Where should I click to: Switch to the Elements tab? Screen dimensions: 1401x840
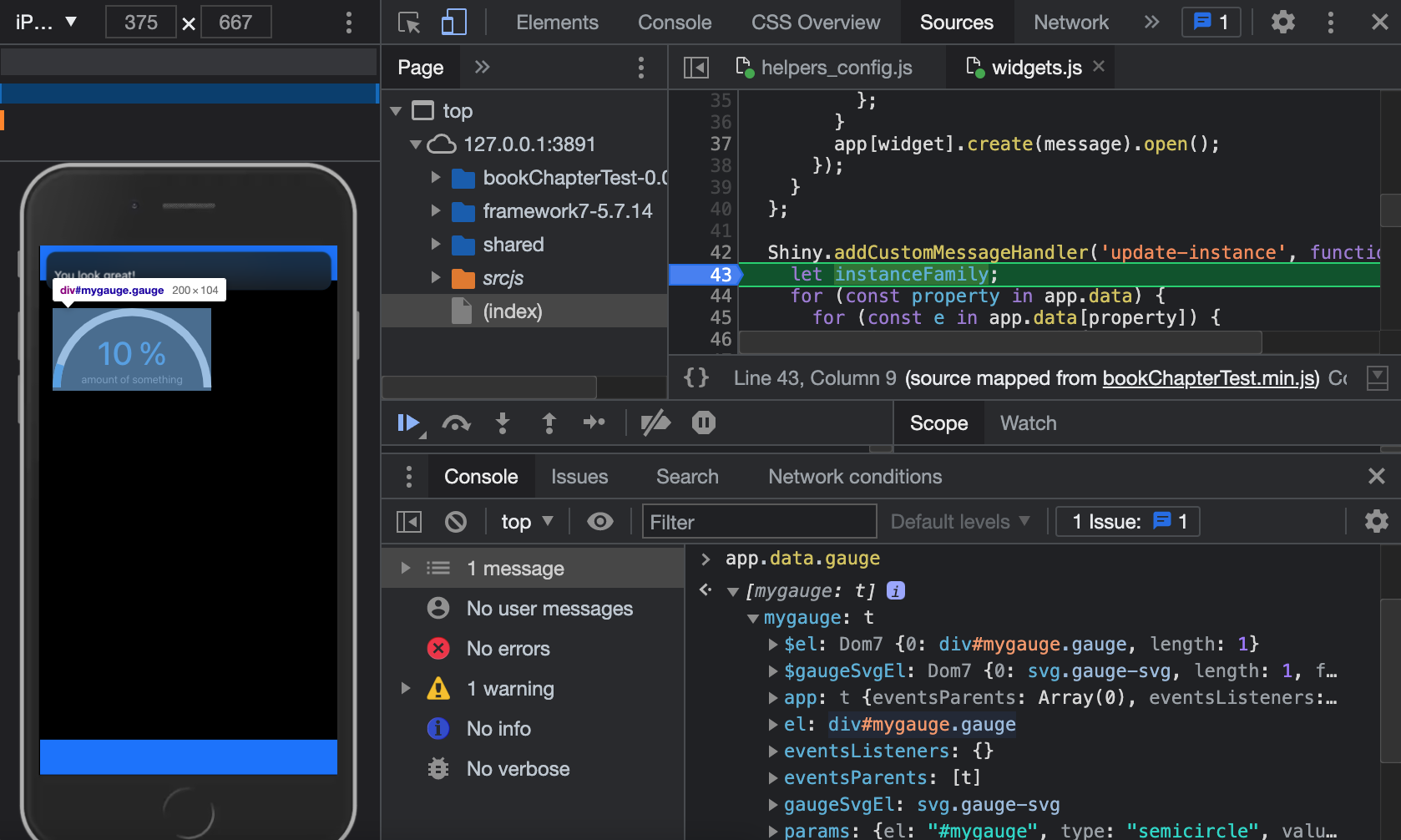point(557,23)
